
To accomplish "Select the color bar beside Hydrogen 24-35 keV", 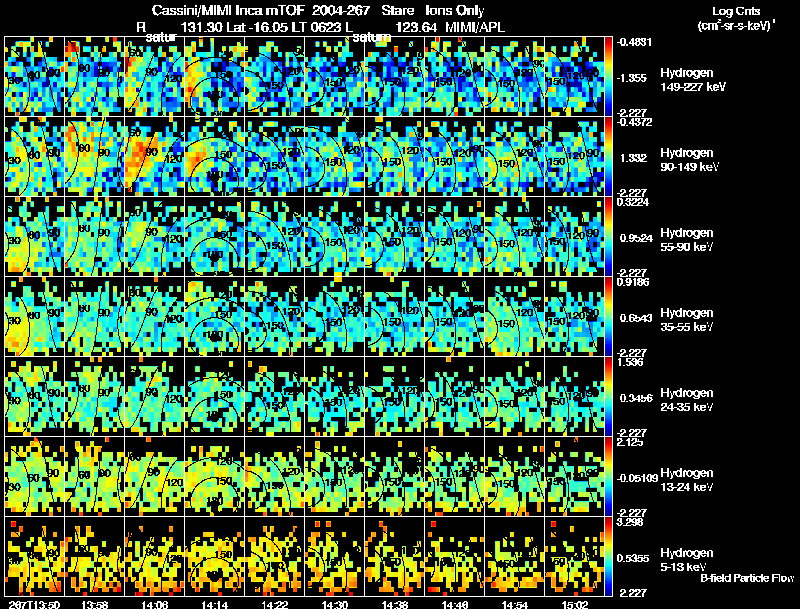I will (x=608, y=397).
